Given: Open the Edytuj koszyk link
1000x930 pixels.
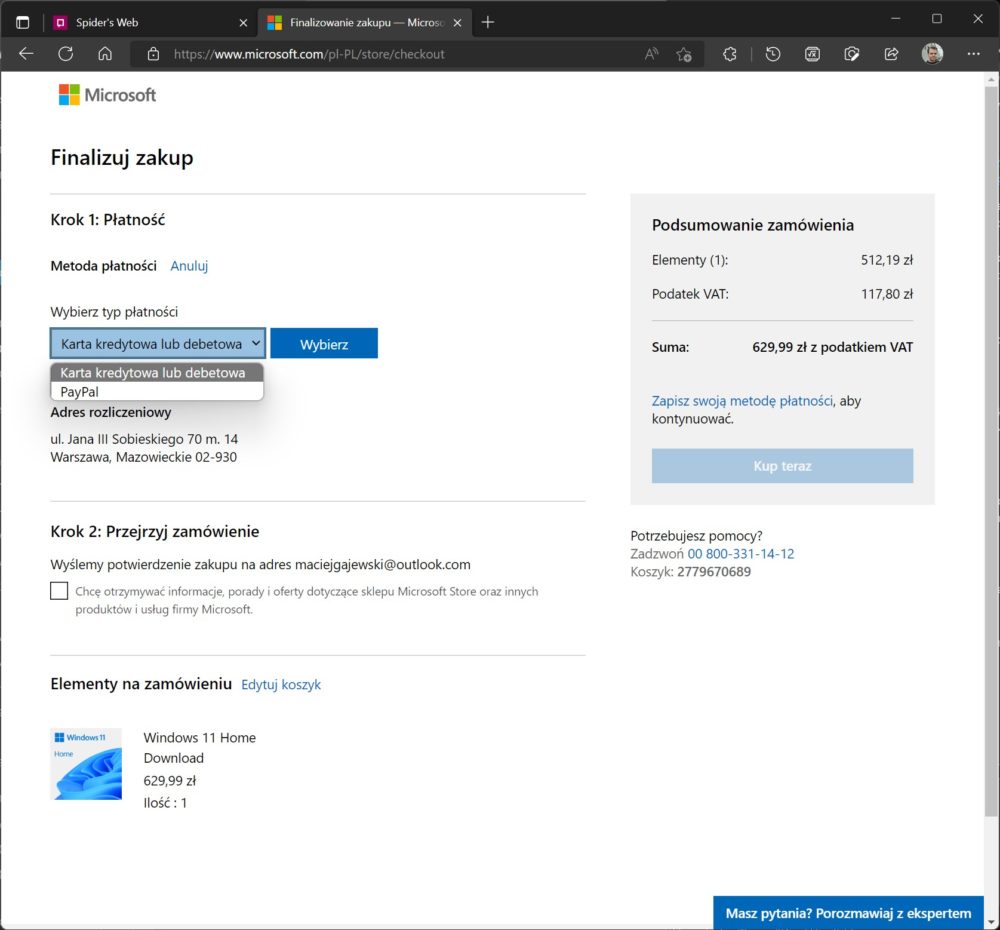Looking at the screenshot, I should [x=281, y=684].
